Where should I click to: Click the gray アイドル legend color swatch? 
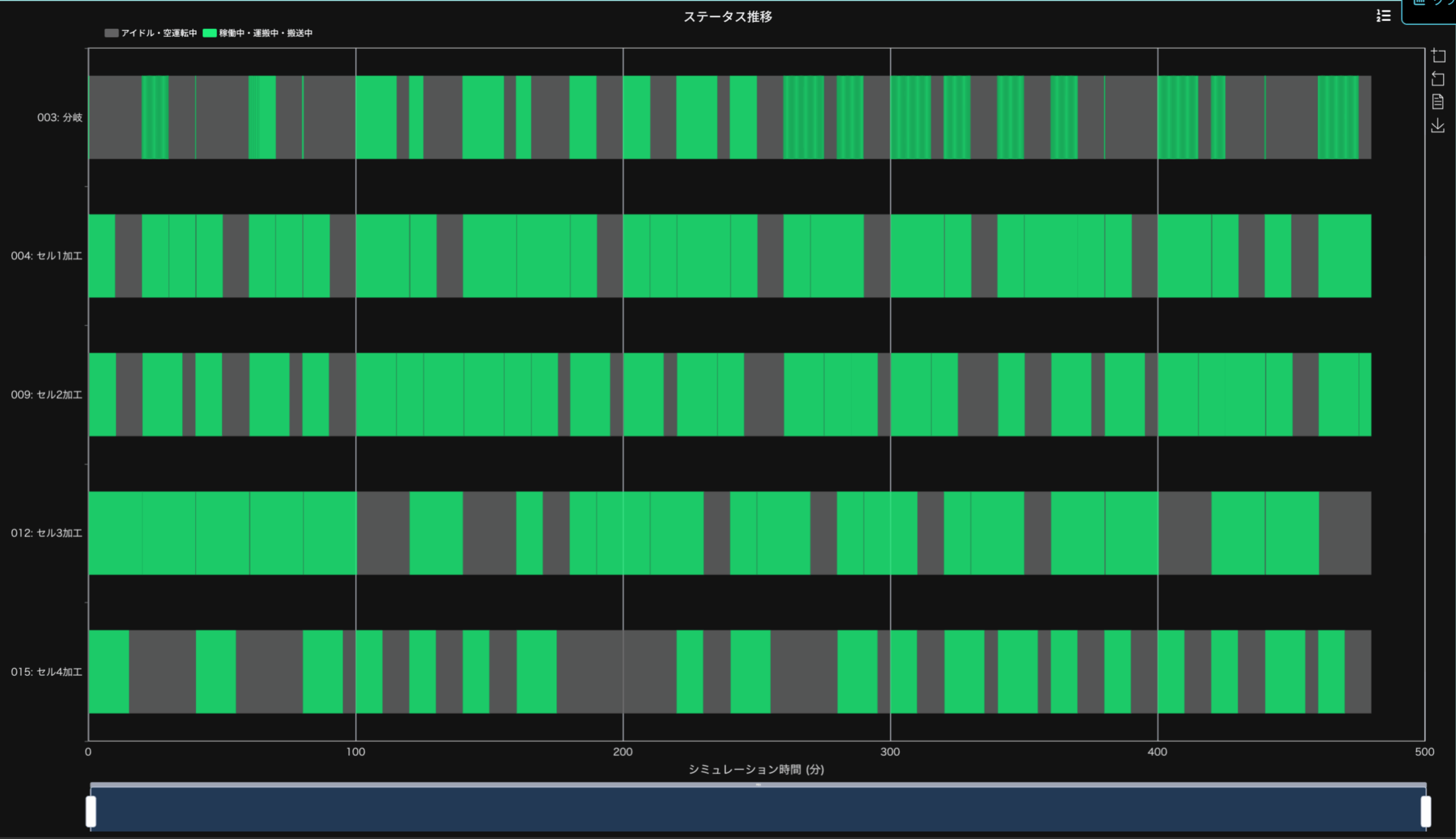pyautogui.click(x=111, y=34)
